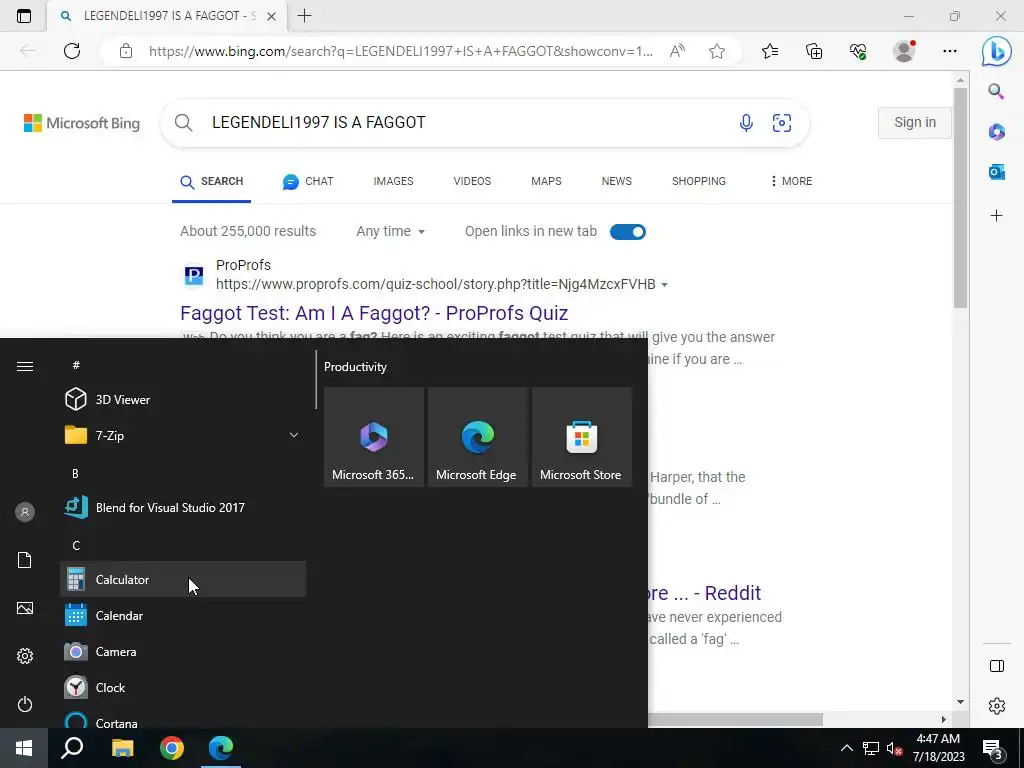Open the Clock app
Viewport: 1024px width, 768px height.
click(183, 687)
